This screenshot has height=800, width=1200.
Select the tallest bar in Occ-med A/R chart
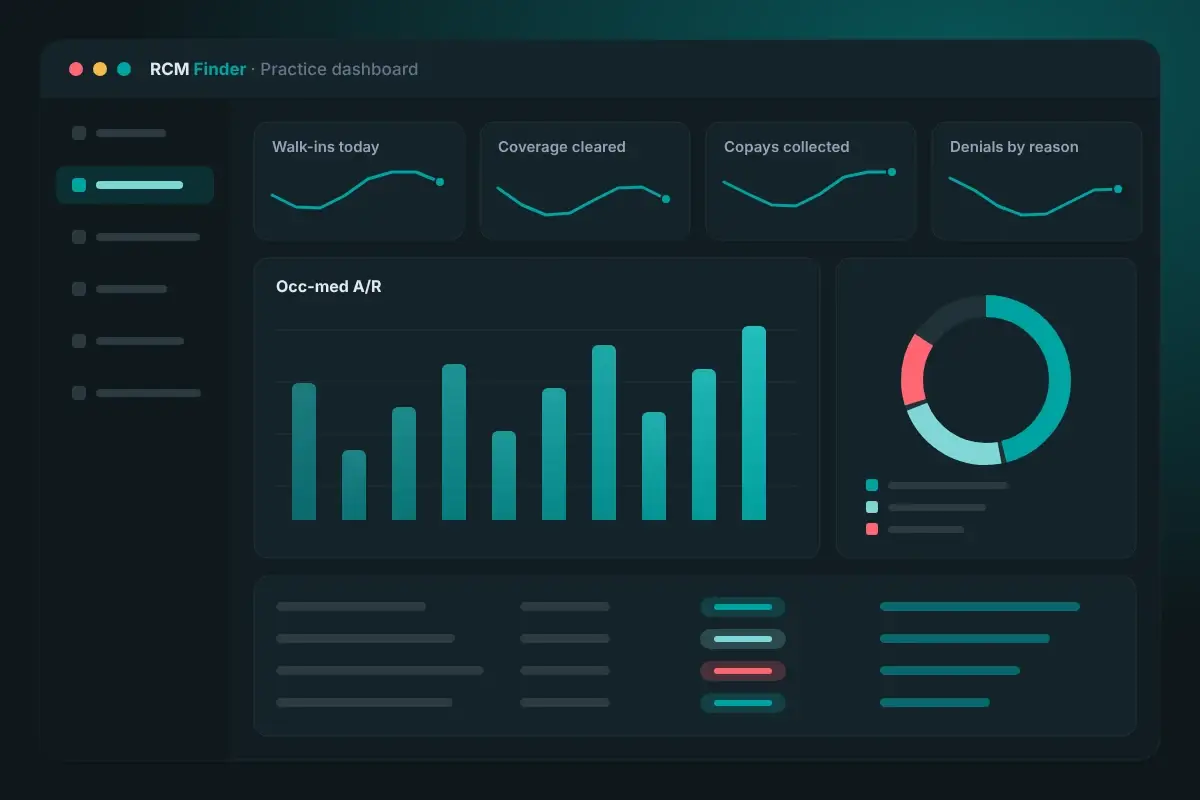tap(754, 423)
